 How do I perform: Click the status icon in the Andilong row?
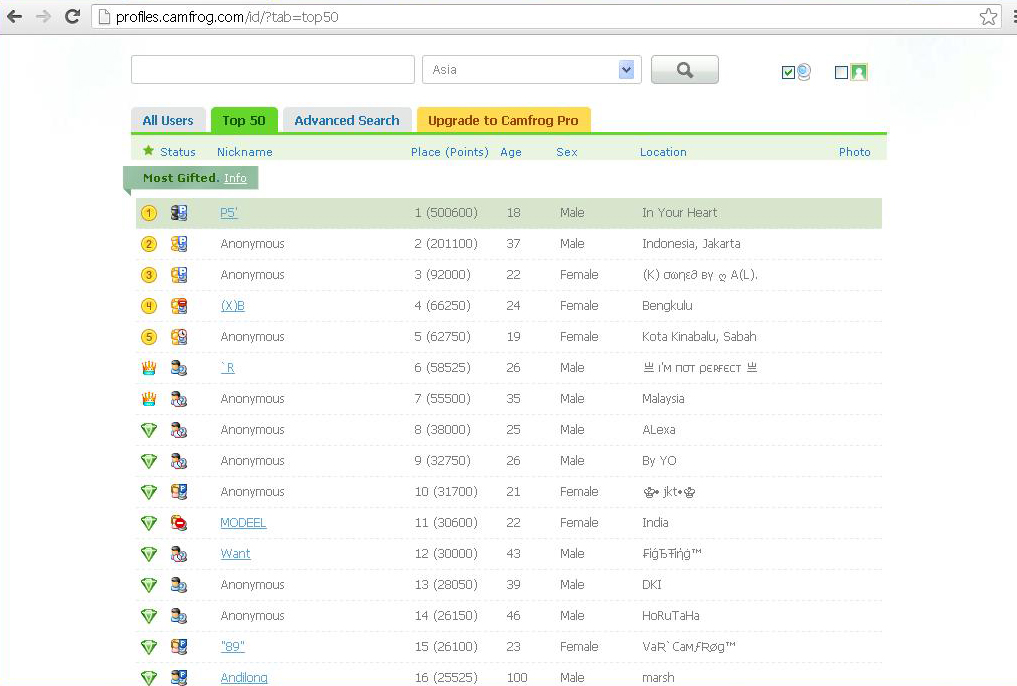pyautogui.click(x=179, y=678)
